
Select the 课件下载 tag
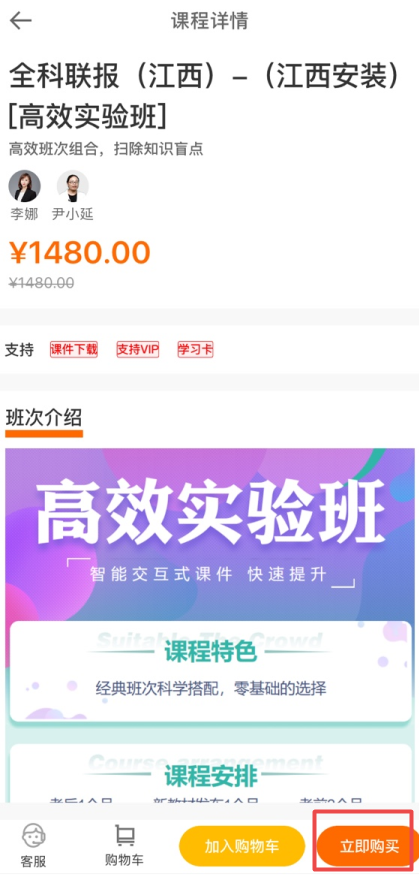(x=74, y=349)
